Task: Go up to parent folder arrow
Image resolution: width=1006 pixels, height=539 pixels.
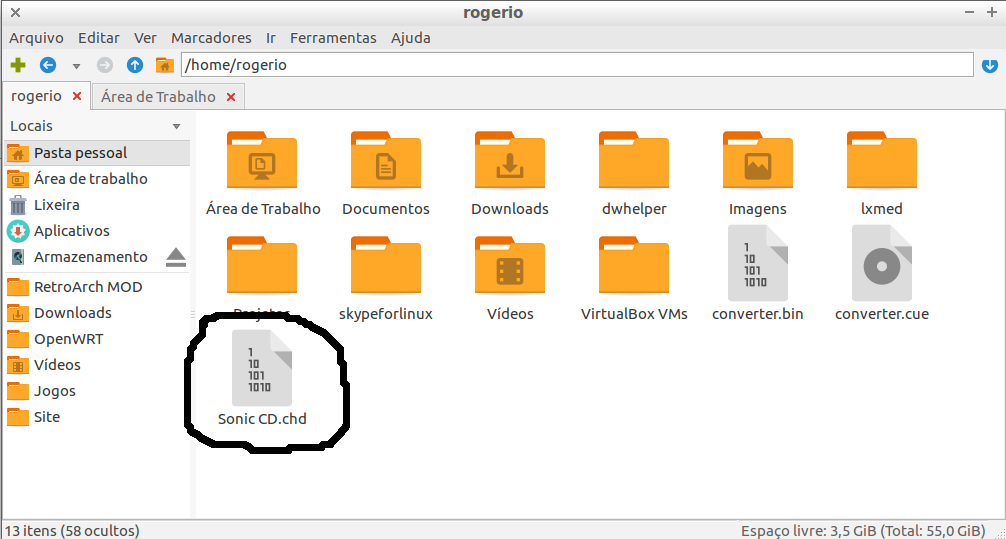Action: click(135, 65)
